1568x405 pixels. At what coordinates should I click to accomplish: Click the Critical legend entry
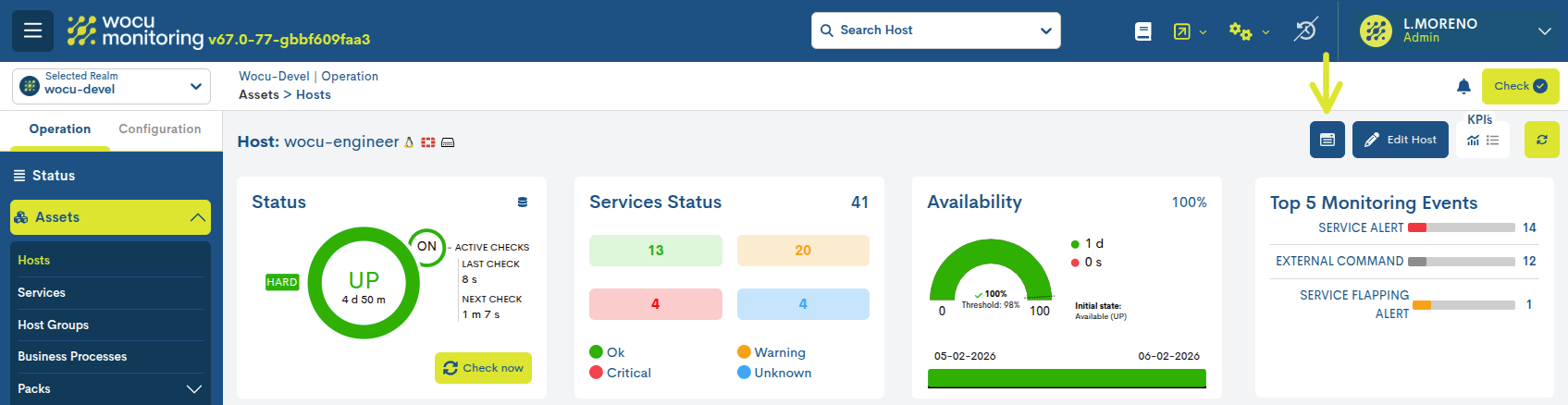click(620, 373)
